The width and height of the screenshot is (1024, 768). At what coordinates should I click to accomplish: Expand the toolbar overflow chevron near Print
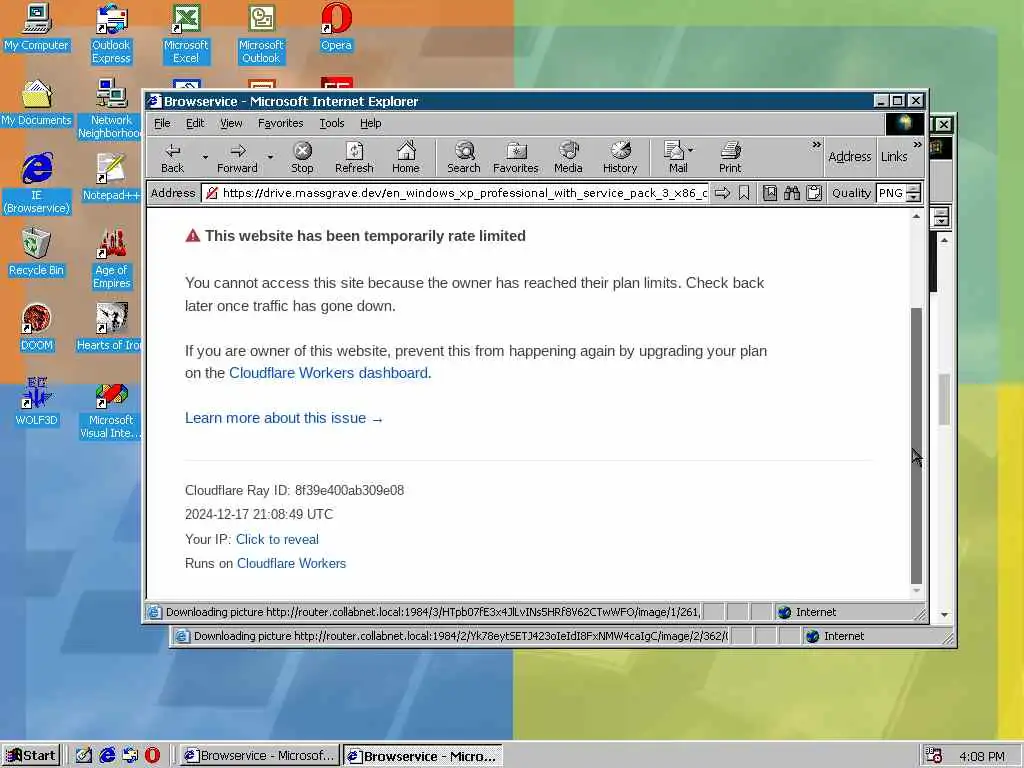(816, 144)
